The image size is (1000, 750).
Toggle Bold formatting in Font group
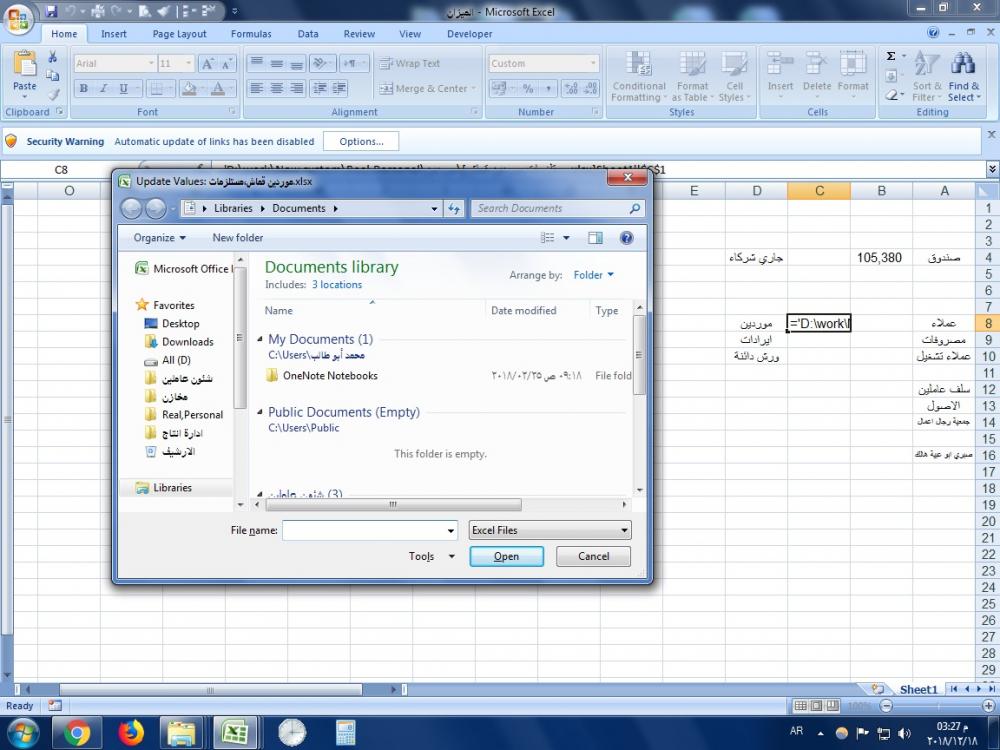(x=84, y=89)
